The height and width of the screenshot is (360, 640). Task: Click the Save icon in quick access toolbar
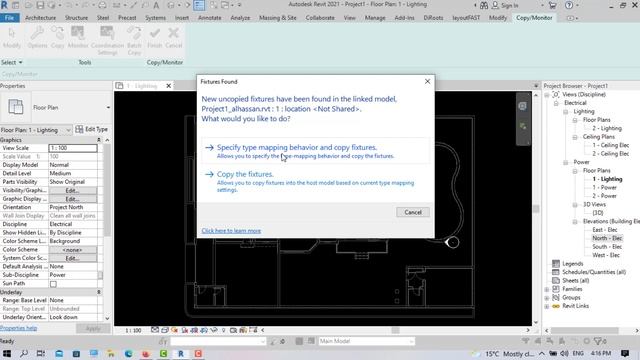coord(40,5)
